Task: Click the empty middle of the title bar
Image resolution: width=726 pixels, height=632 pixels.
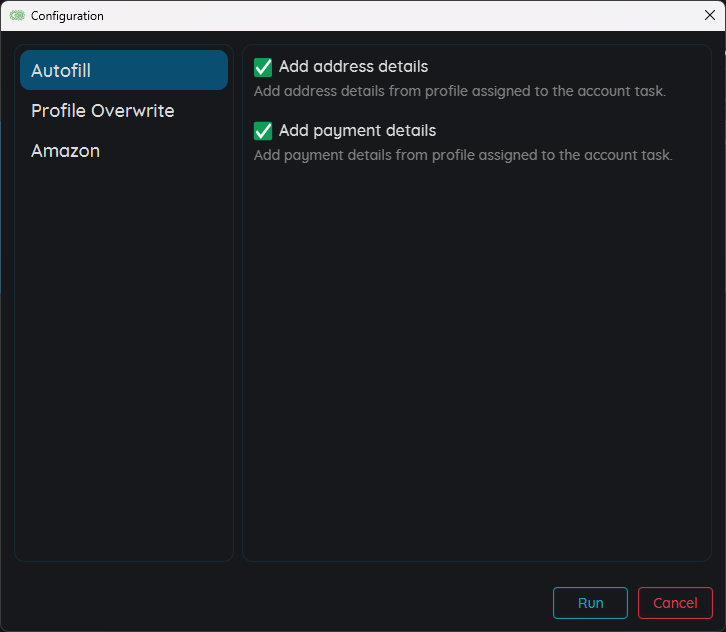Action: click(380, 15)
